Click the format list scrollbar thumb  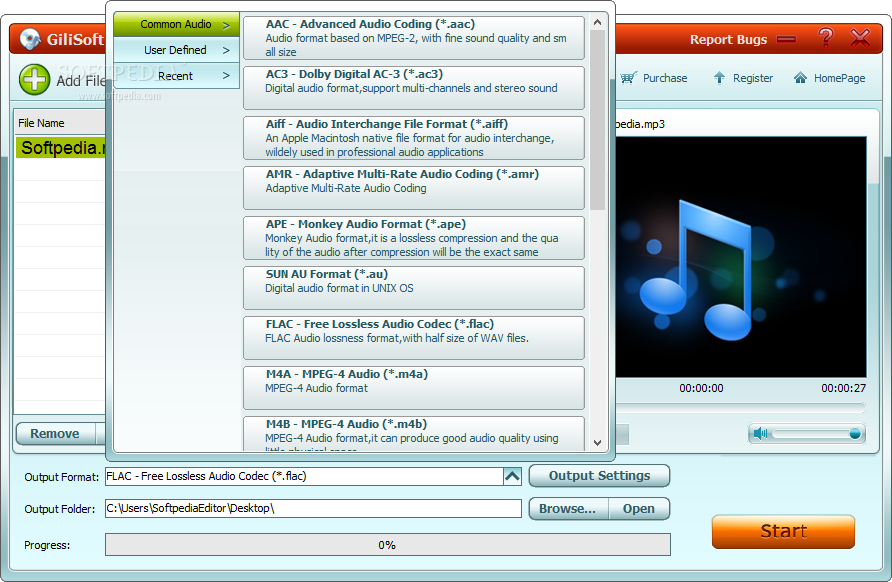(597, 120)
